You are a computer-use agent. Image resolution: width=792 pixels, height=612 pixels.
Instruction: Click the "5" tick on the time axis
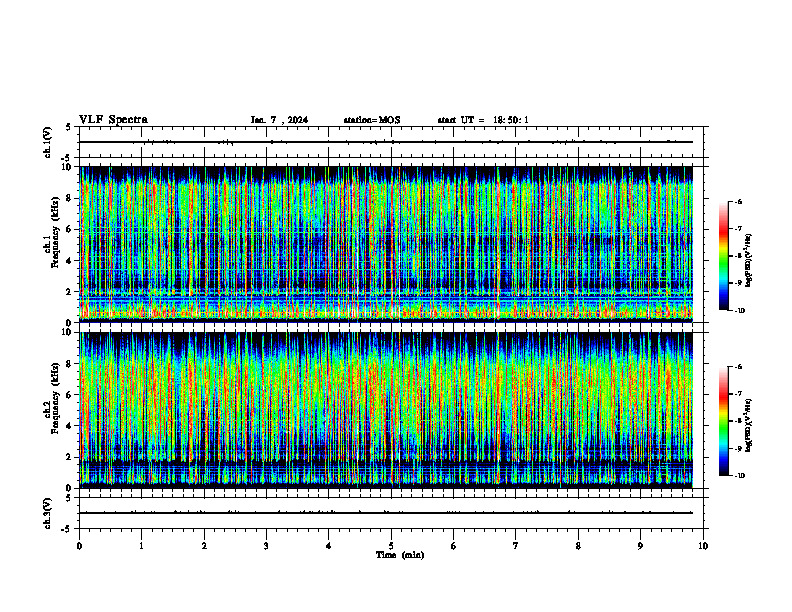coord(391,546)
